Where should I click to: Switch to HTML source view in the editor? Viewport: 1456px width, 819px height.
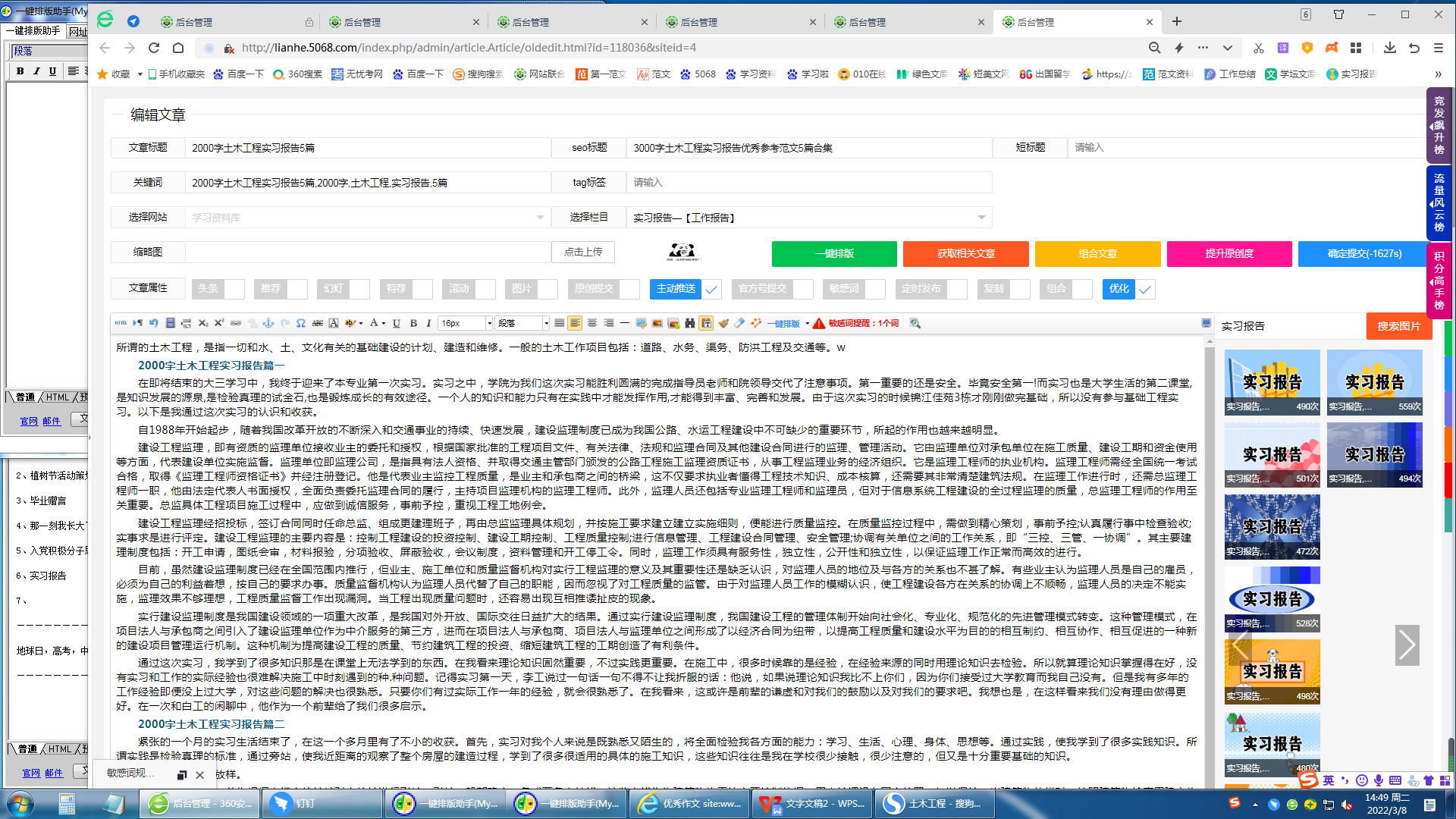(121, 322)
